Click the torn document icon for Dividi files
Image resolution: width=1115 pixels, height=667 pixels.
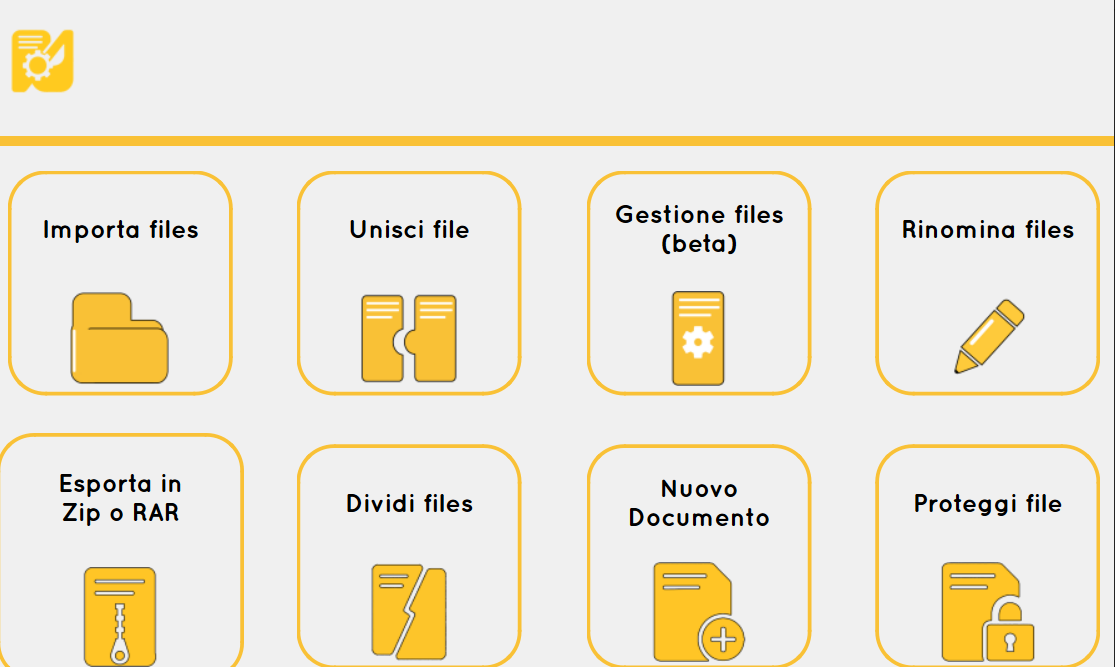coord(408,612)
